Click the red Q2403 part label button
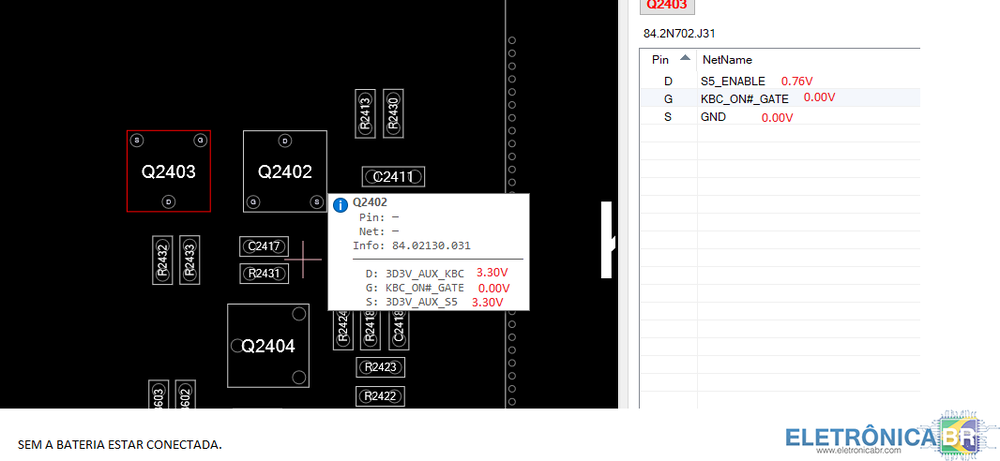1000x461 pixels. [667, 5]
